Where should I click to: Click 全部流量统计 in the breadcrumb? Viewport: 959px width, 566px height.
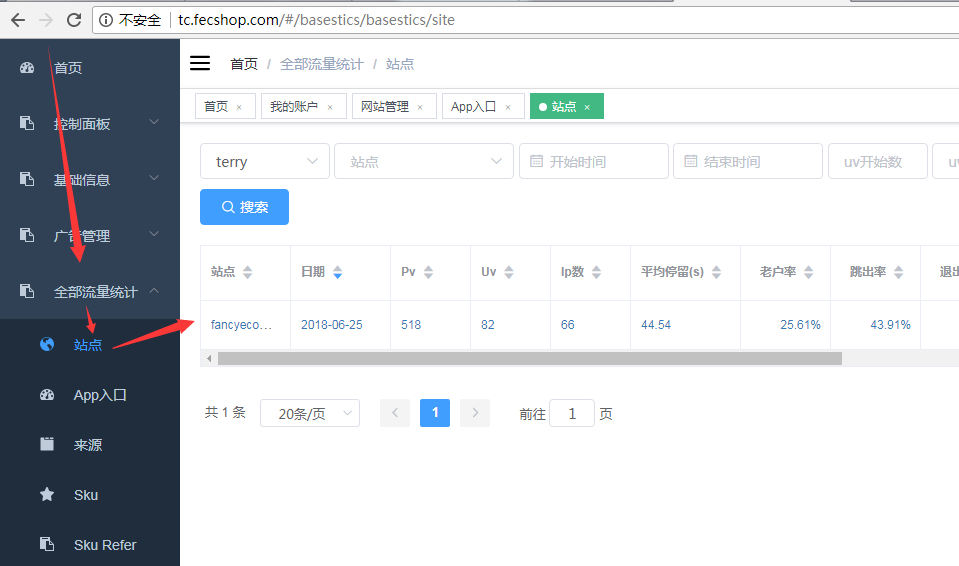point(322,64)
